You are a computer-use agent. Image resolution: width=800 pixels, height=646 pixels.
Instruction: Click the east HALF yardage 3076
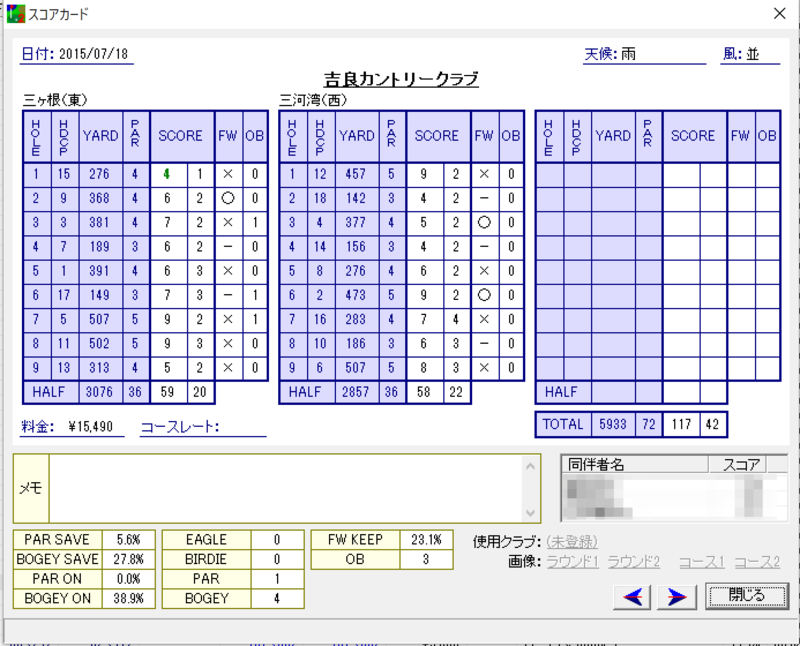click(100, 392)
